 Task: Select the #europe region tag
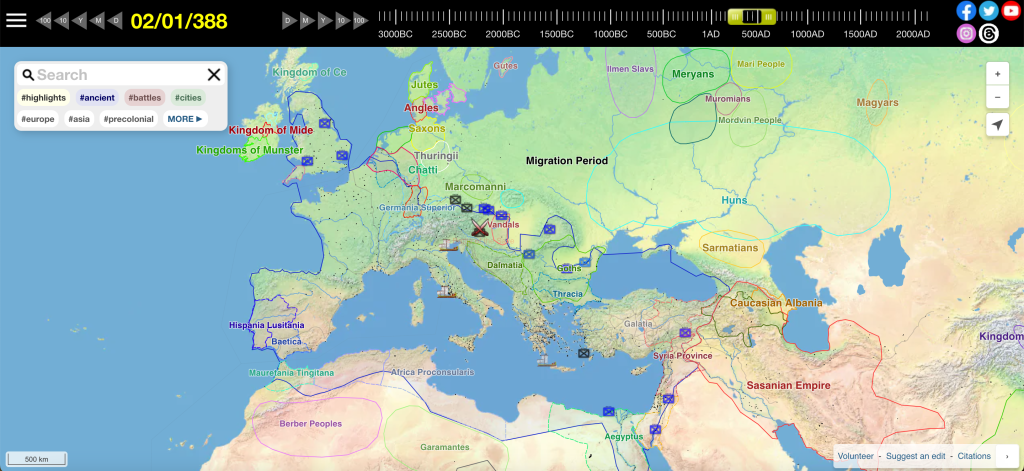click(x=38, y=119)
